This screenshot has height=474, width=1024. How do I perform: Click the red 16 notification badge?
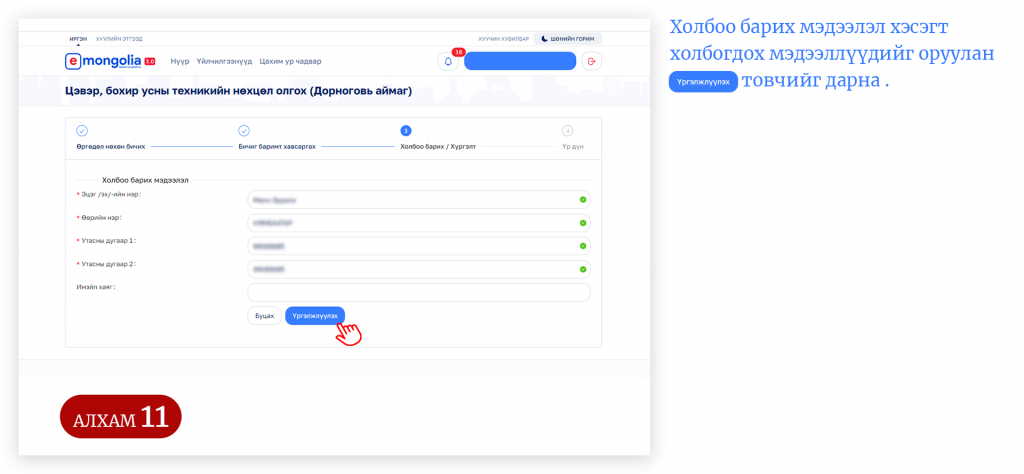click(x=458, y=52)
